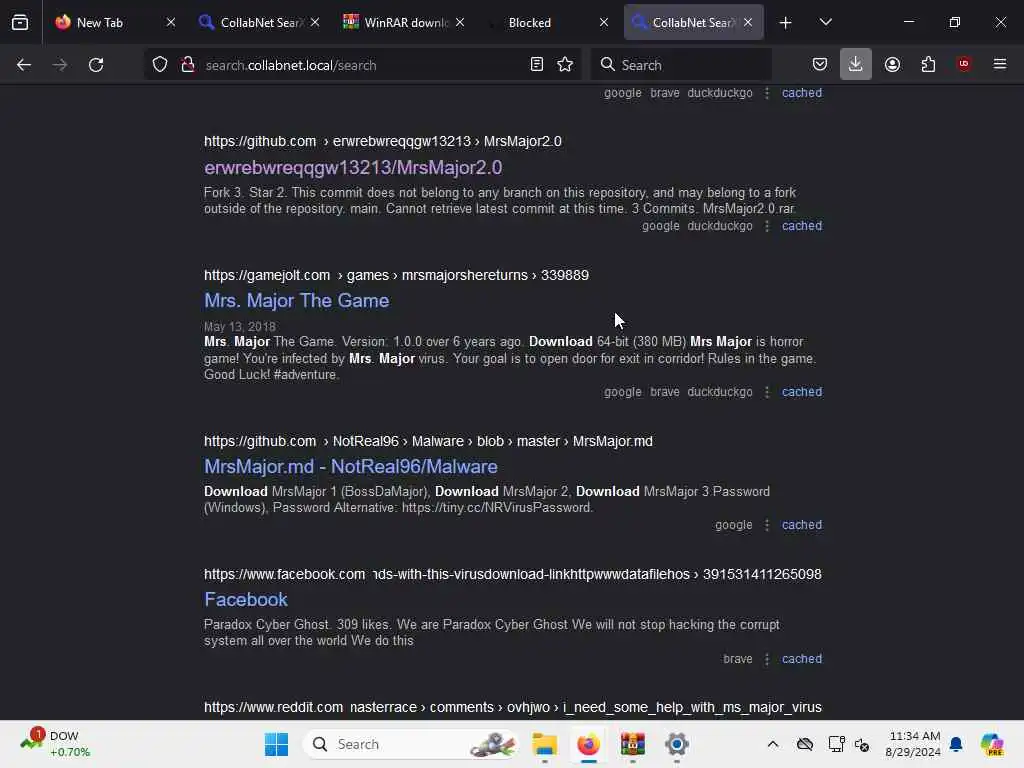Open tracking protection shield icon
1024x768 pixels.
click(x=160, y=65)
